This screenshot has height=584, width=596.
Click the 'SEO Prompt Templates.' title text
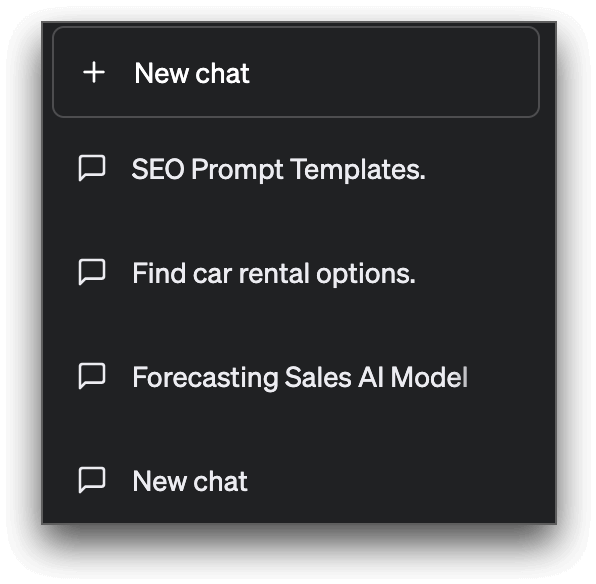click(x=278, y=169)
